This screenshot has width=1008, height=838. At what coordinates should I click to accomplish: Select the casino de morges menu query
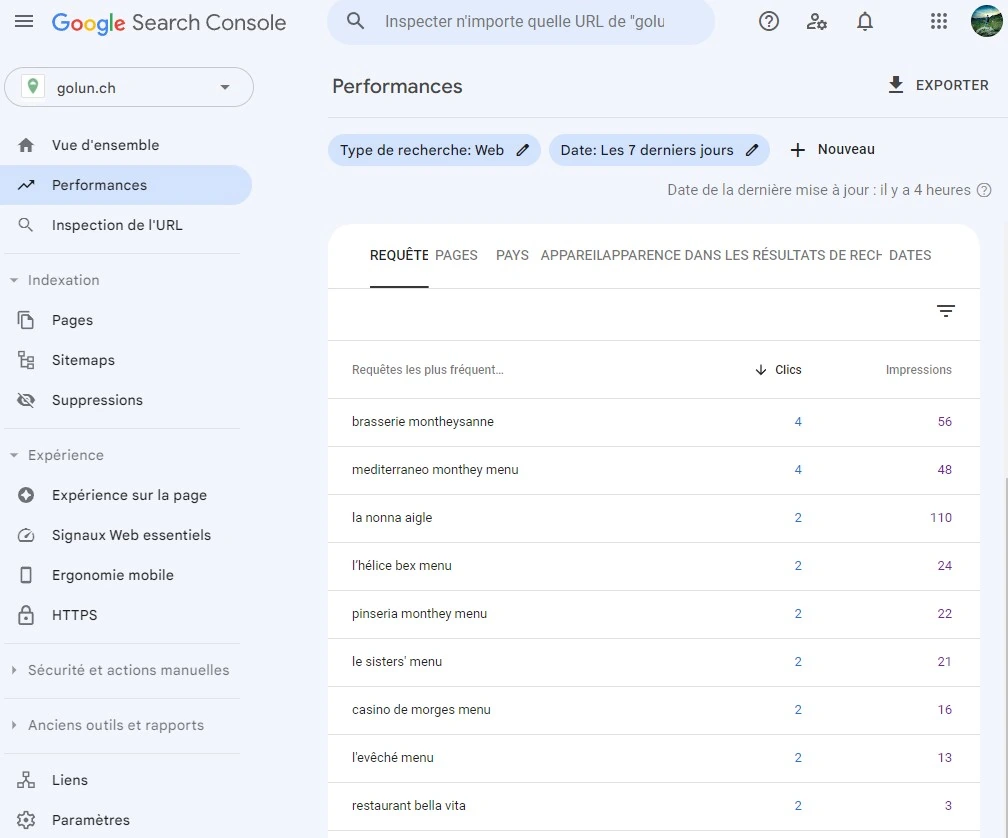click(654, 710)
